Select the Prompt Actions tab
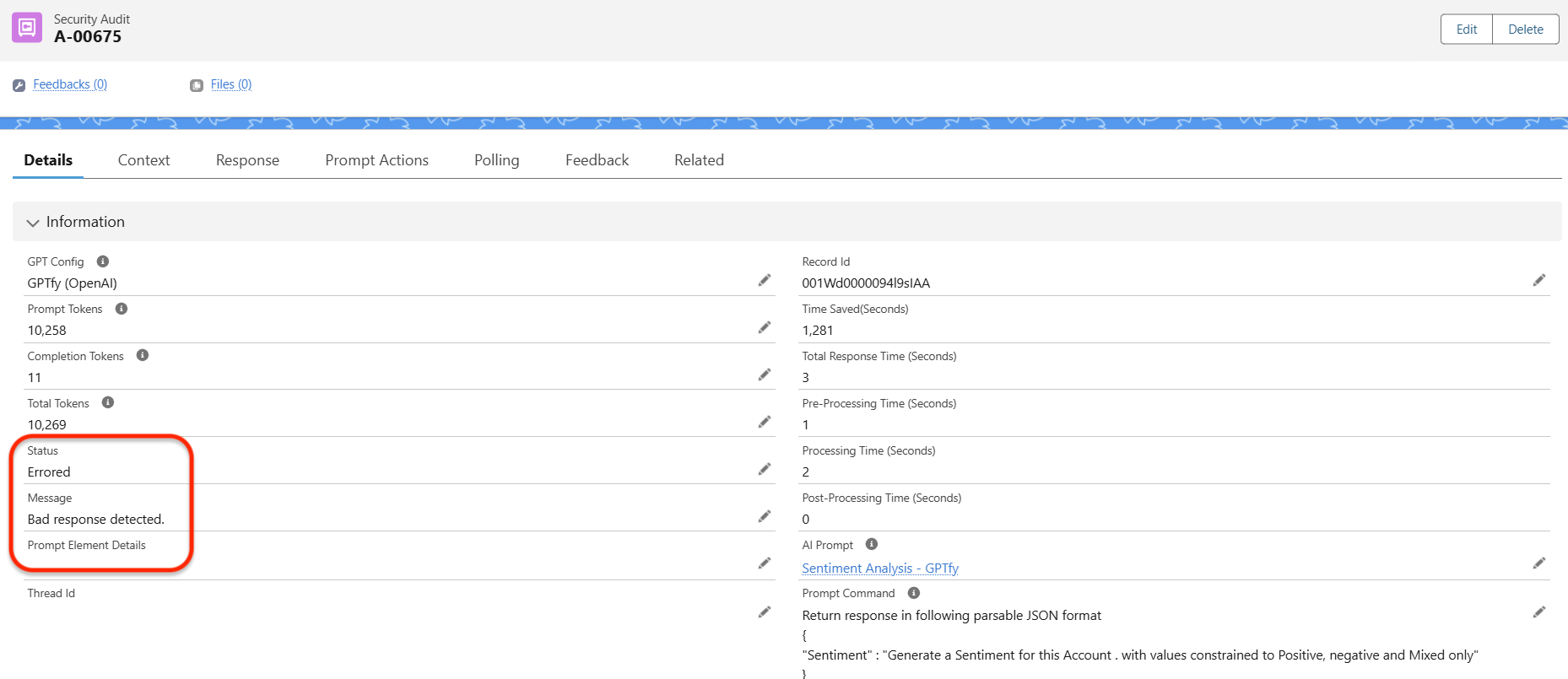The width and height of the screenshot is (1568, 679). (376, 160)
